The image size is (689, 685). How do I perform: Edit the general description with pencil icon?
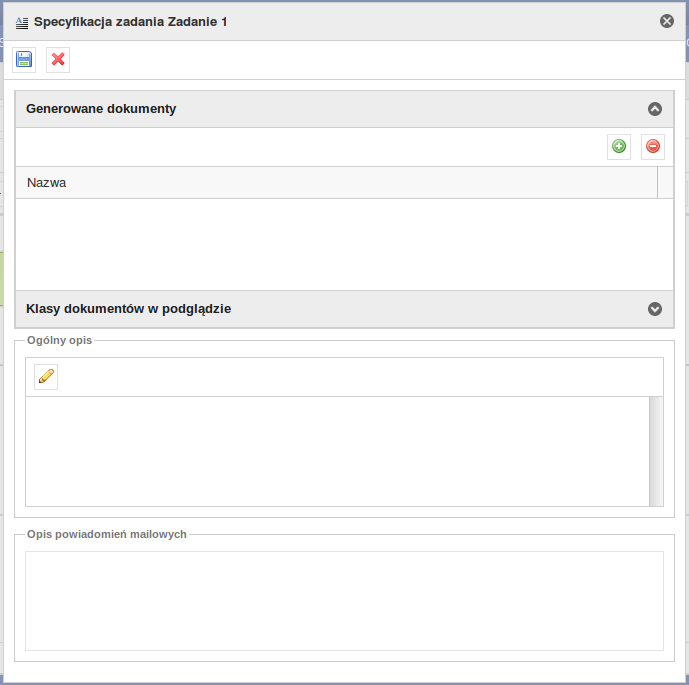tap(46, 377)
